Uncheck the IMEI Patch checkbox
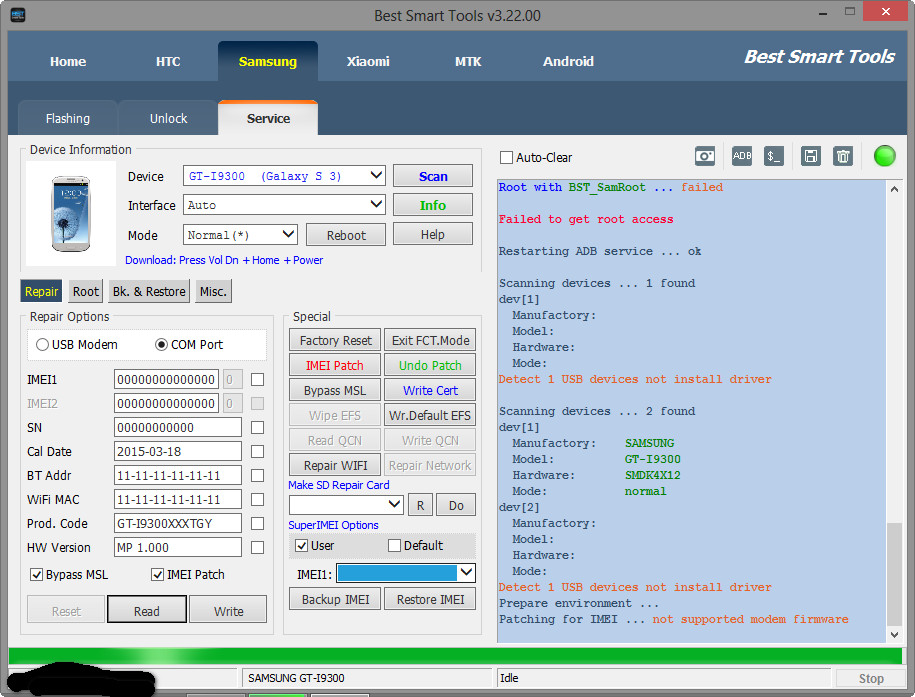The width and height of the screenshot is (915, 697). [157, 574]
